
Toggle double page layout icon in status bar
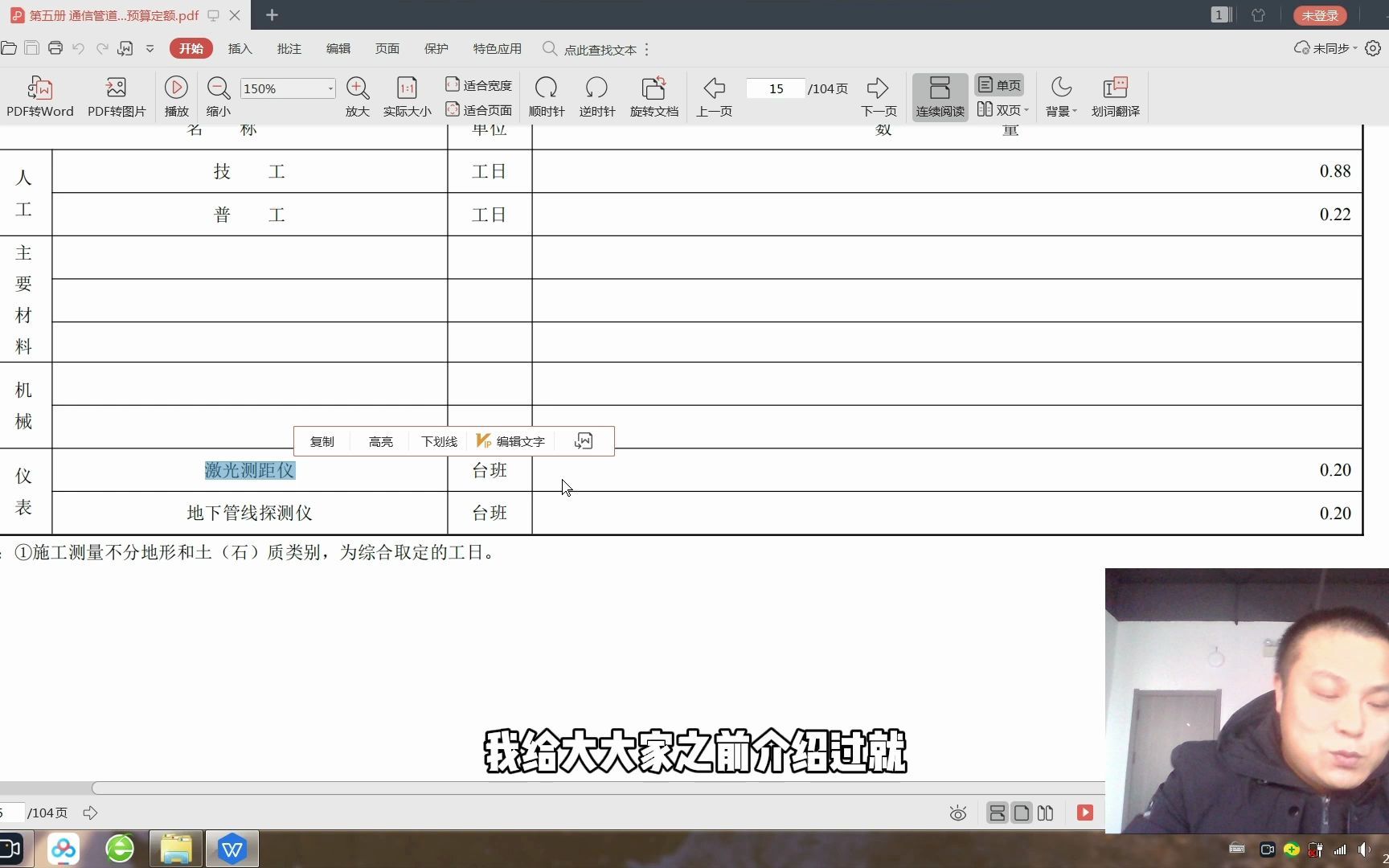point(1045,813)
